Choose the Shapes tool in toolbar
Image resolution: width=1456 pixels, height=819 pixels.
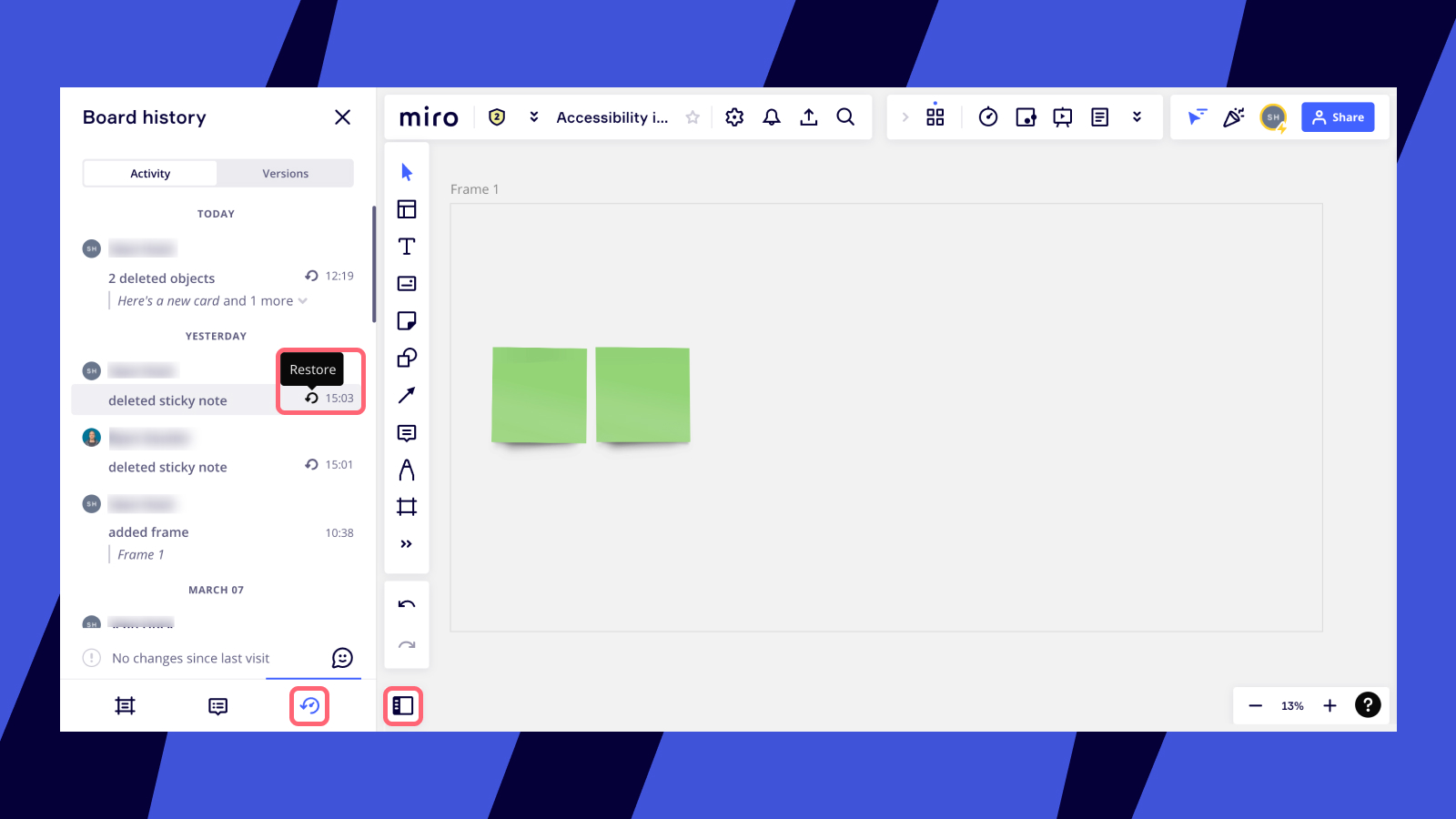pyautogui.click(x=407, y=359)
